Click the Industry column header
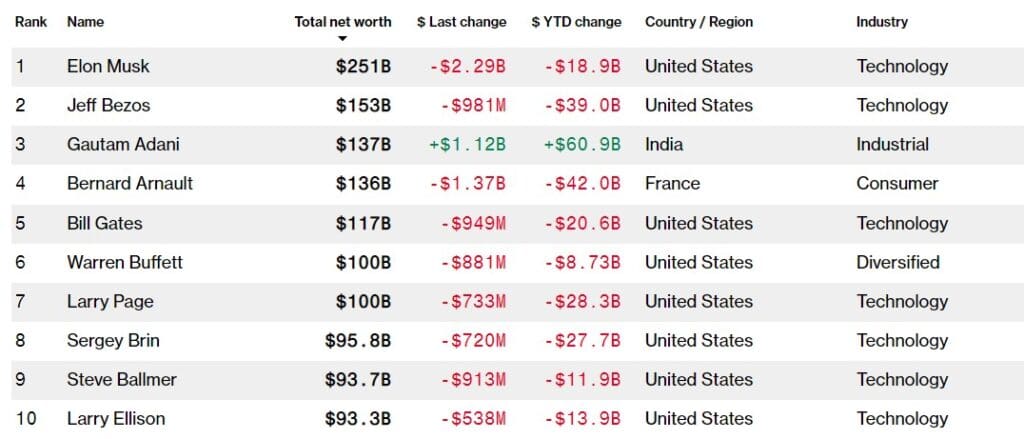 click(x=882, y=22)
